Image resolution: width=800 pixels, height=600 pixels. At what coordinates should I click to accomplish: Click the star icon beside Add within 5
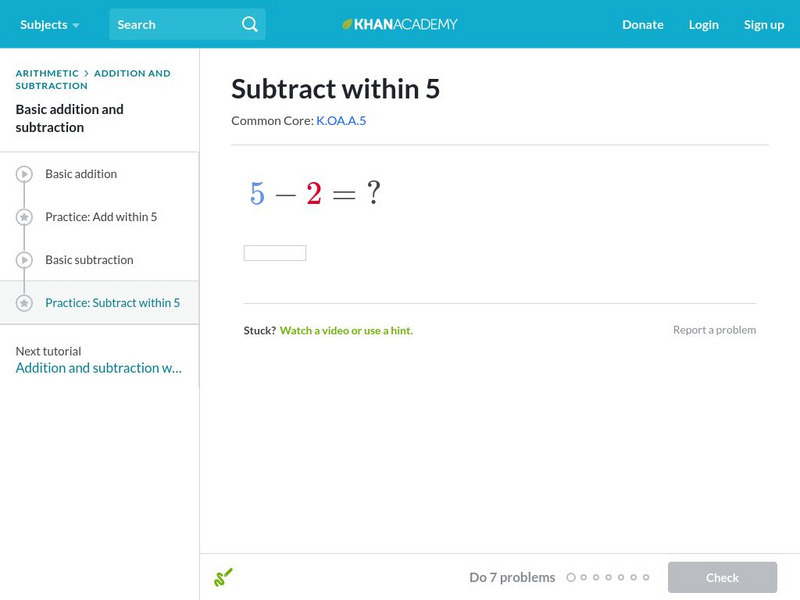tap(25, 217)
